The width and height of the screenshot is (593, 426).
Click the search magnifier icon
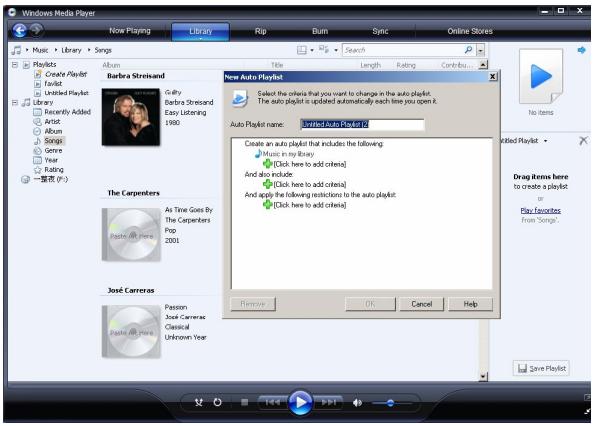(468, 50)
